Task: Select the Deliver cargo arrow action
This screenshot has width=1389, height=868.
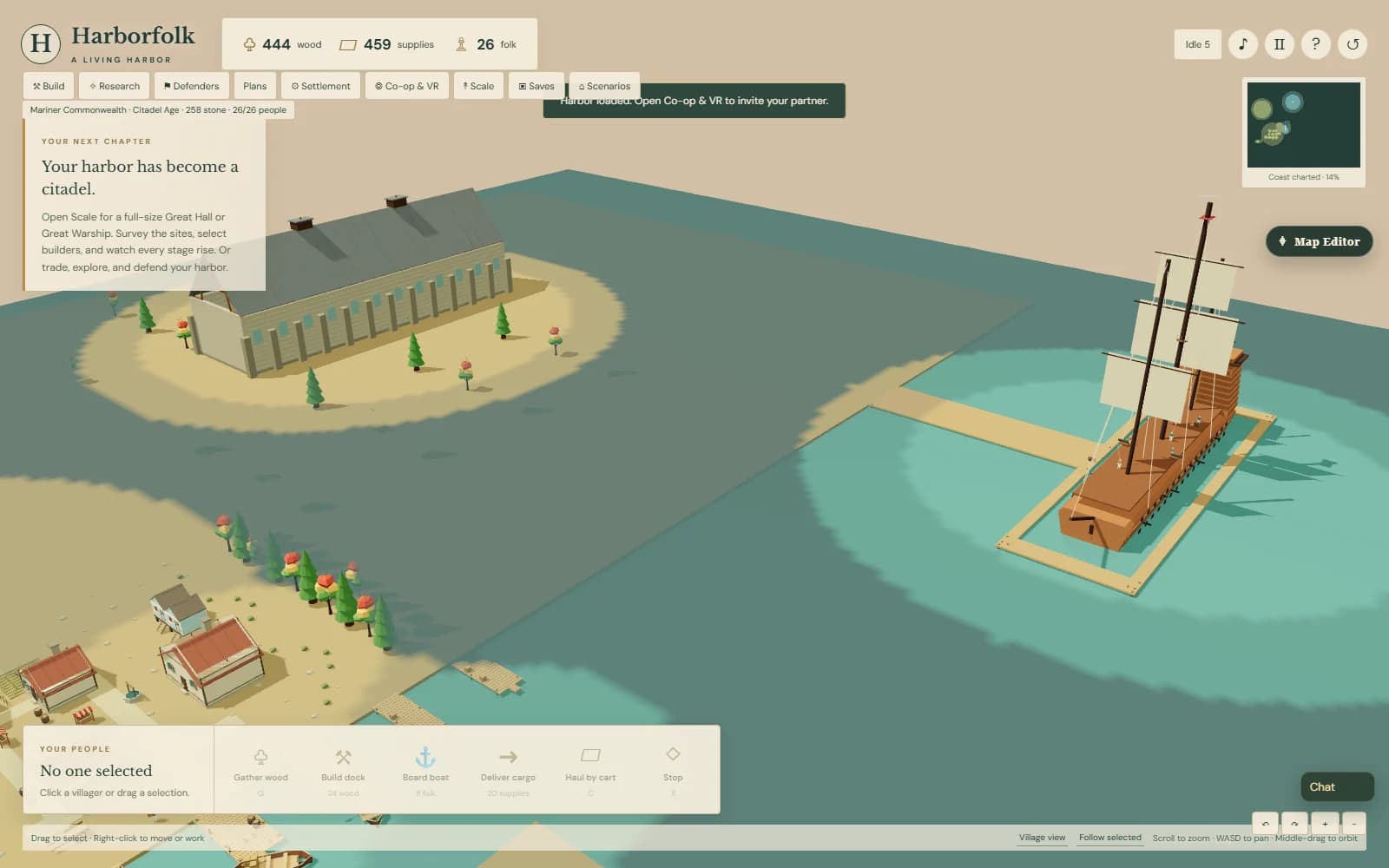Action: (x=508, y=769)
